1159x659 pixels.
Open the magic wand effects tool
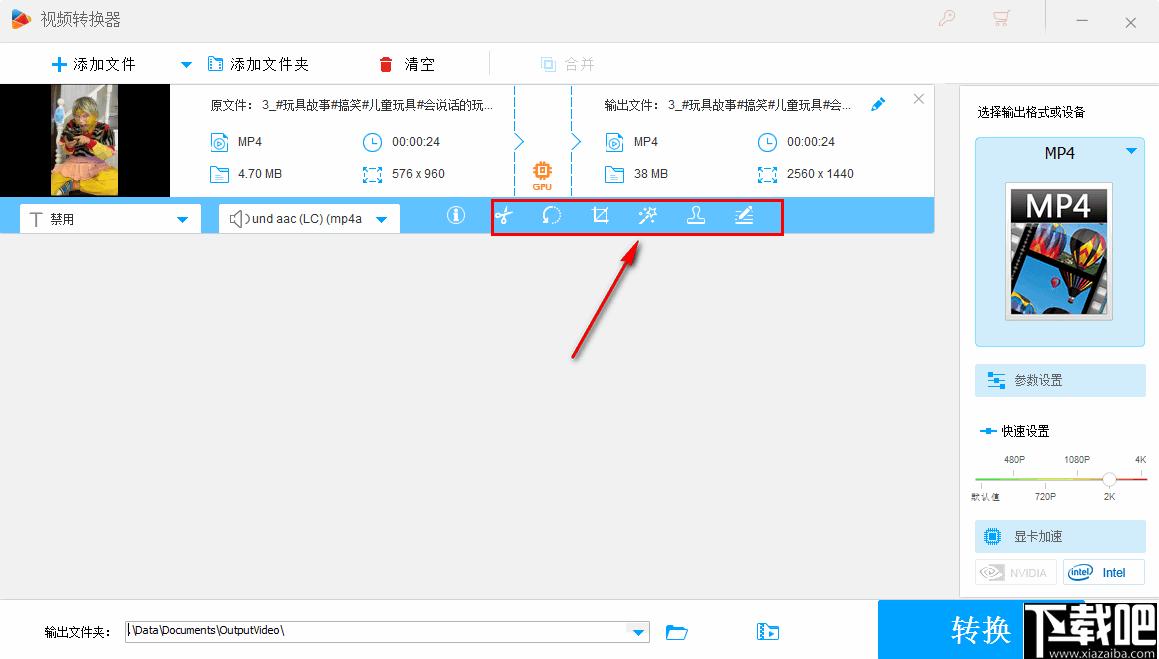[x=648, y=216]
